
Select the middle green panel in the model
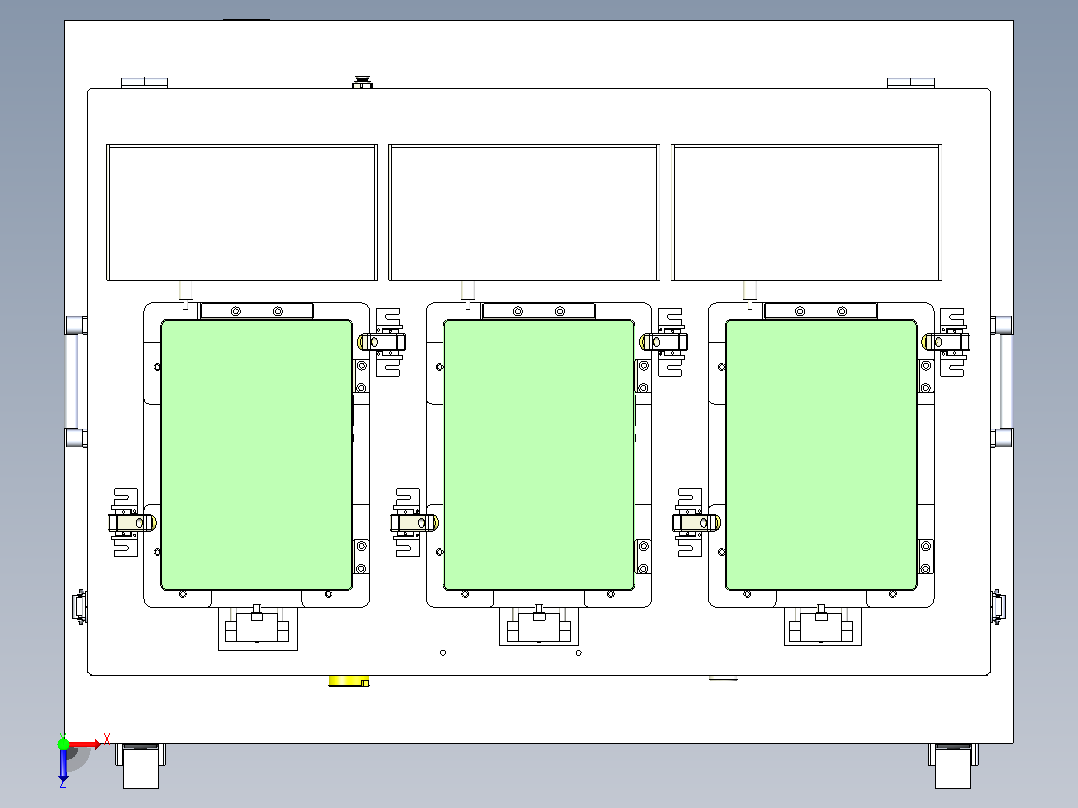[x=539, y=455]
